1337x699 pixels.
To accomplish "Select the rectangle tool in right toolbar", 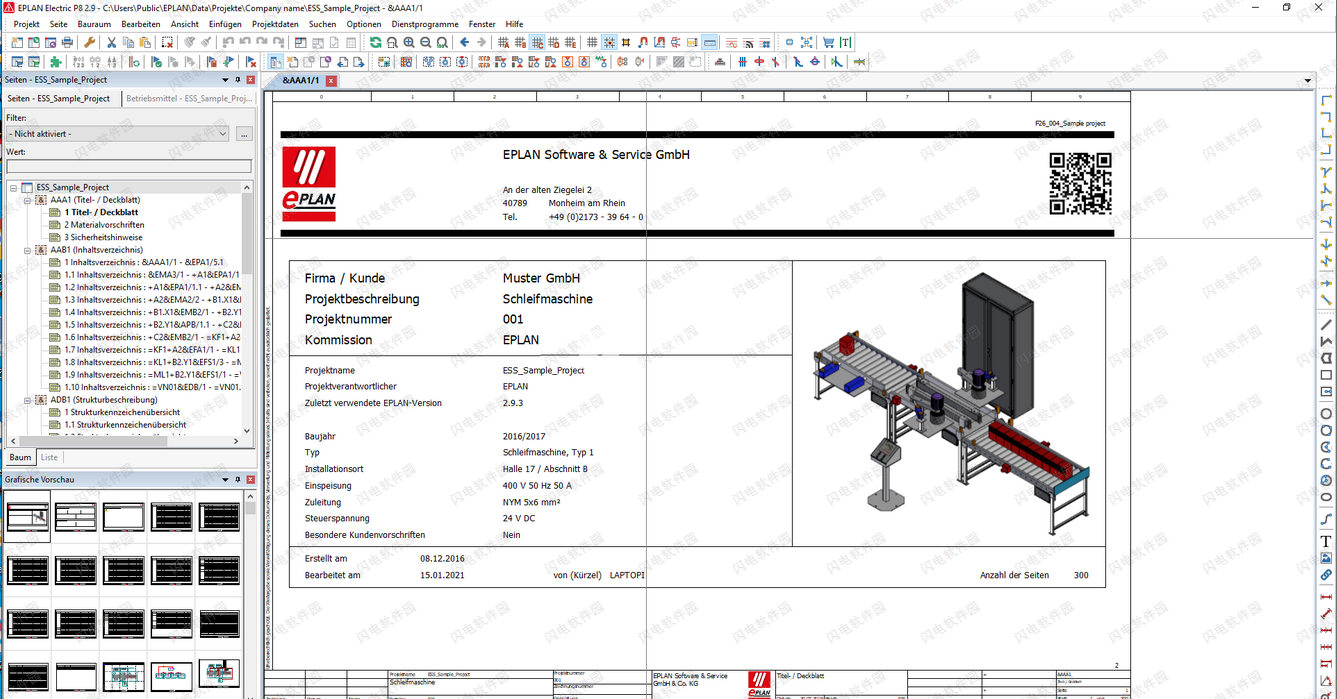I will tap(1326, 376).
